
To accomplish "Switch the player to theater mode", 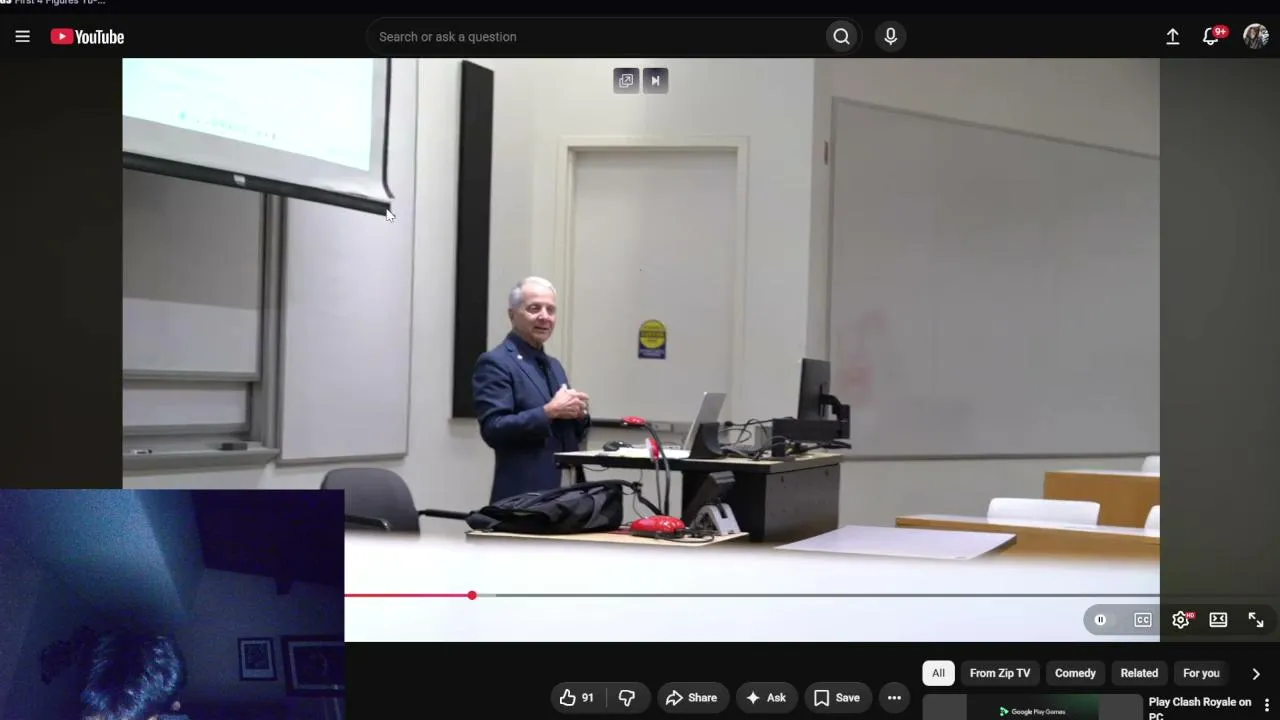I will point(1218,620).
